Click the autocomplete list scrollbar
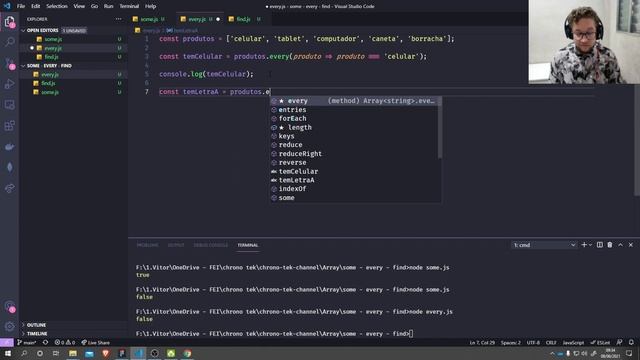This screenshot has width=640, height=360. coord(440,127)
